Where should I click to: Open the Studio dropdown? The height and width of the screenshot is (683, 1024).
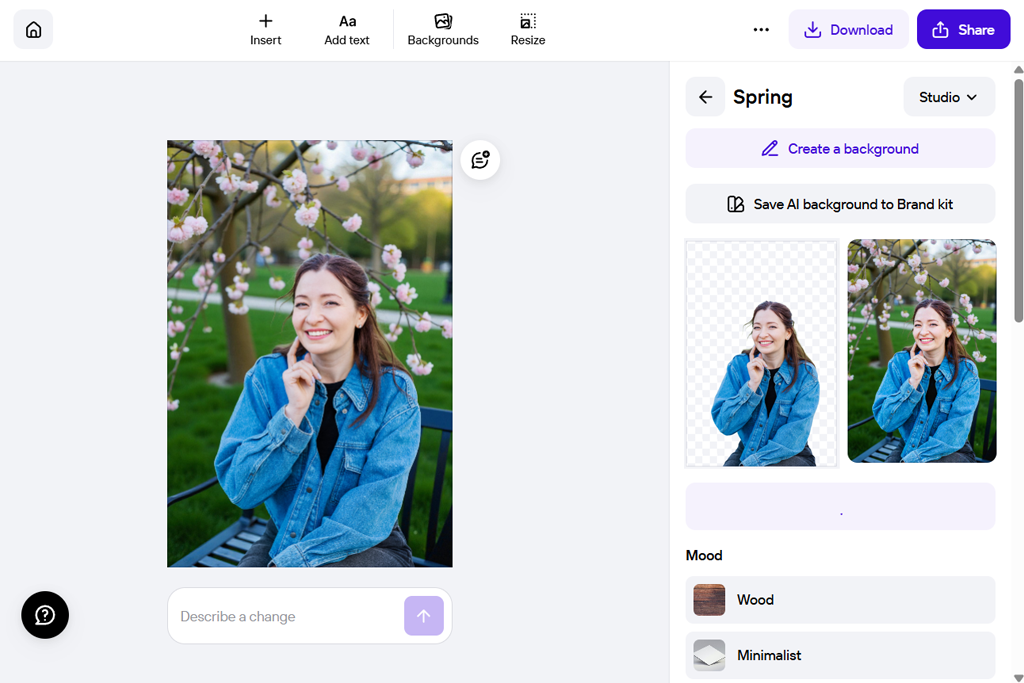coord(949,97)
